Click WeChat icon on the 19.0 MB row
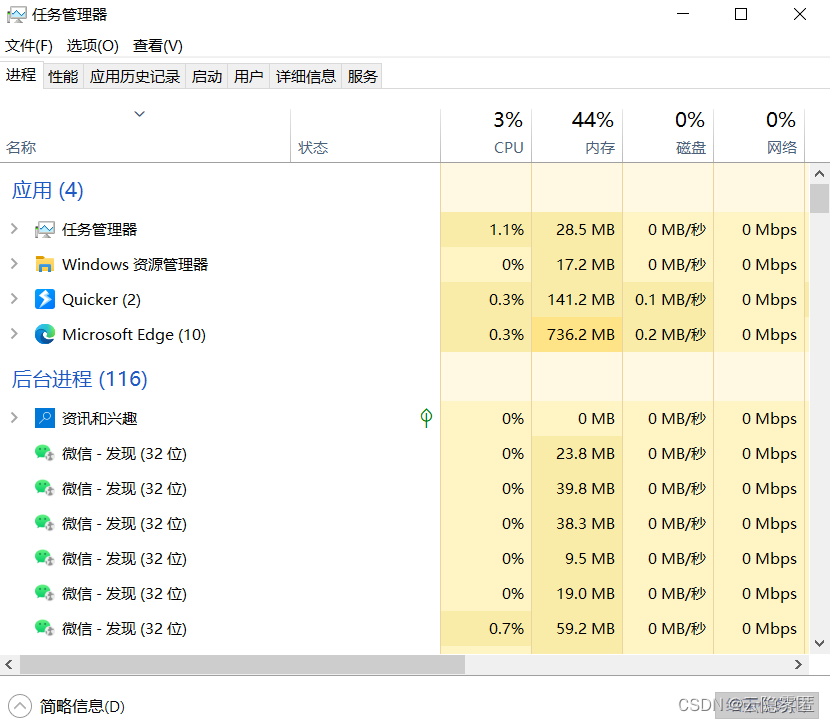Image resolution: width=830 pixels, height=723 pixels. (44, 593)
